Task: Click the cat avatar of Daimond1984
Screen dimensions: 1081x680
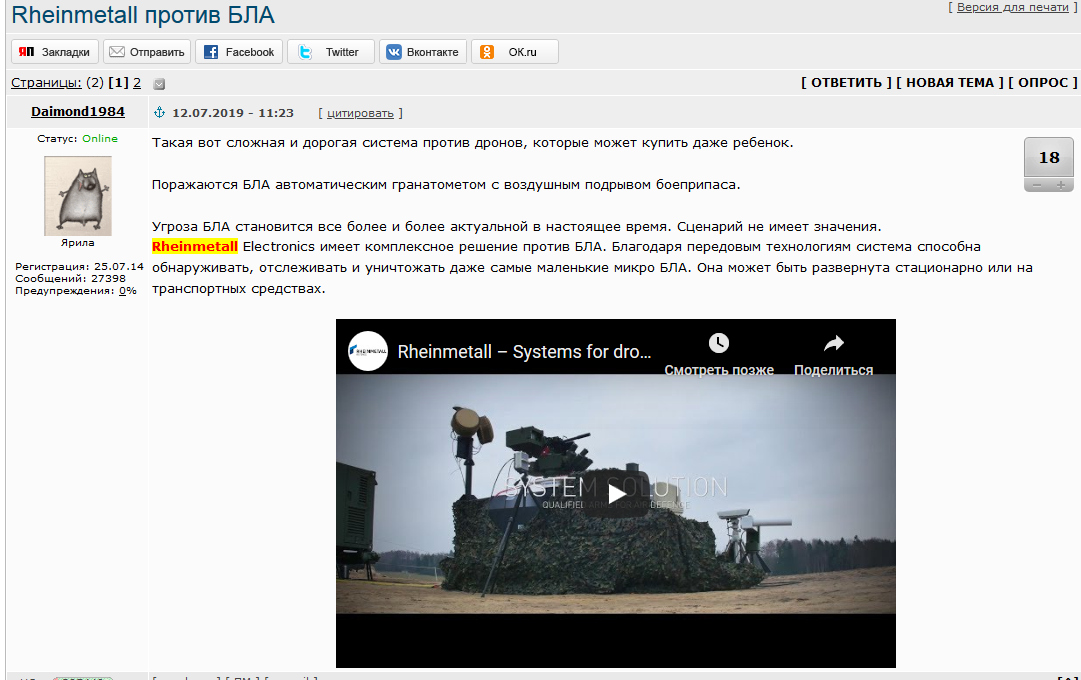Action: point(78,196)
